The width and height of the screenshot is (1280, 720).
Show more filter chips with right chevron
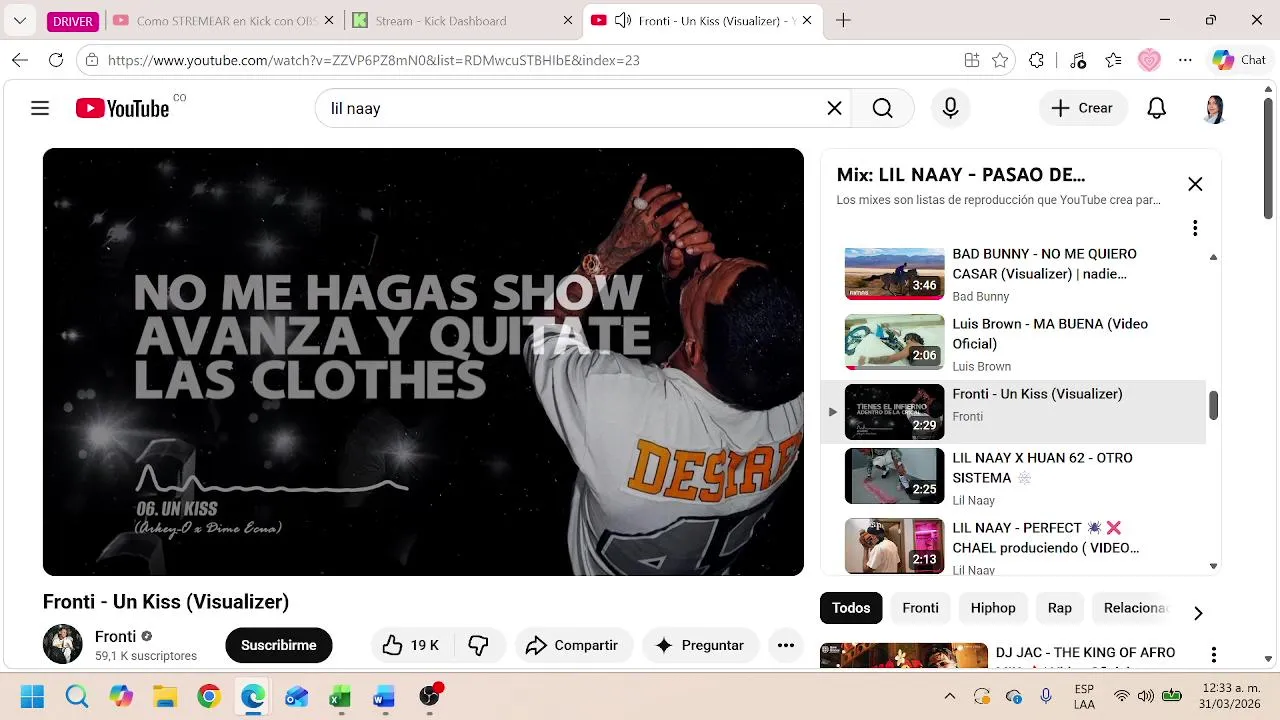[x=1198, y=613]
